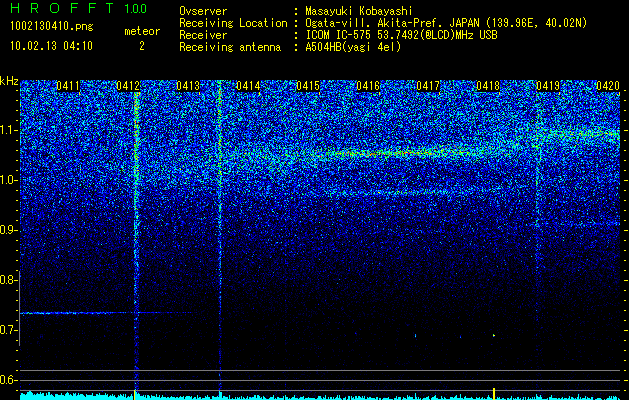Viewport: 629px width, 400px height.
Task: Click the 0.6 kHz axis label
Action: [x=8, y=380]
